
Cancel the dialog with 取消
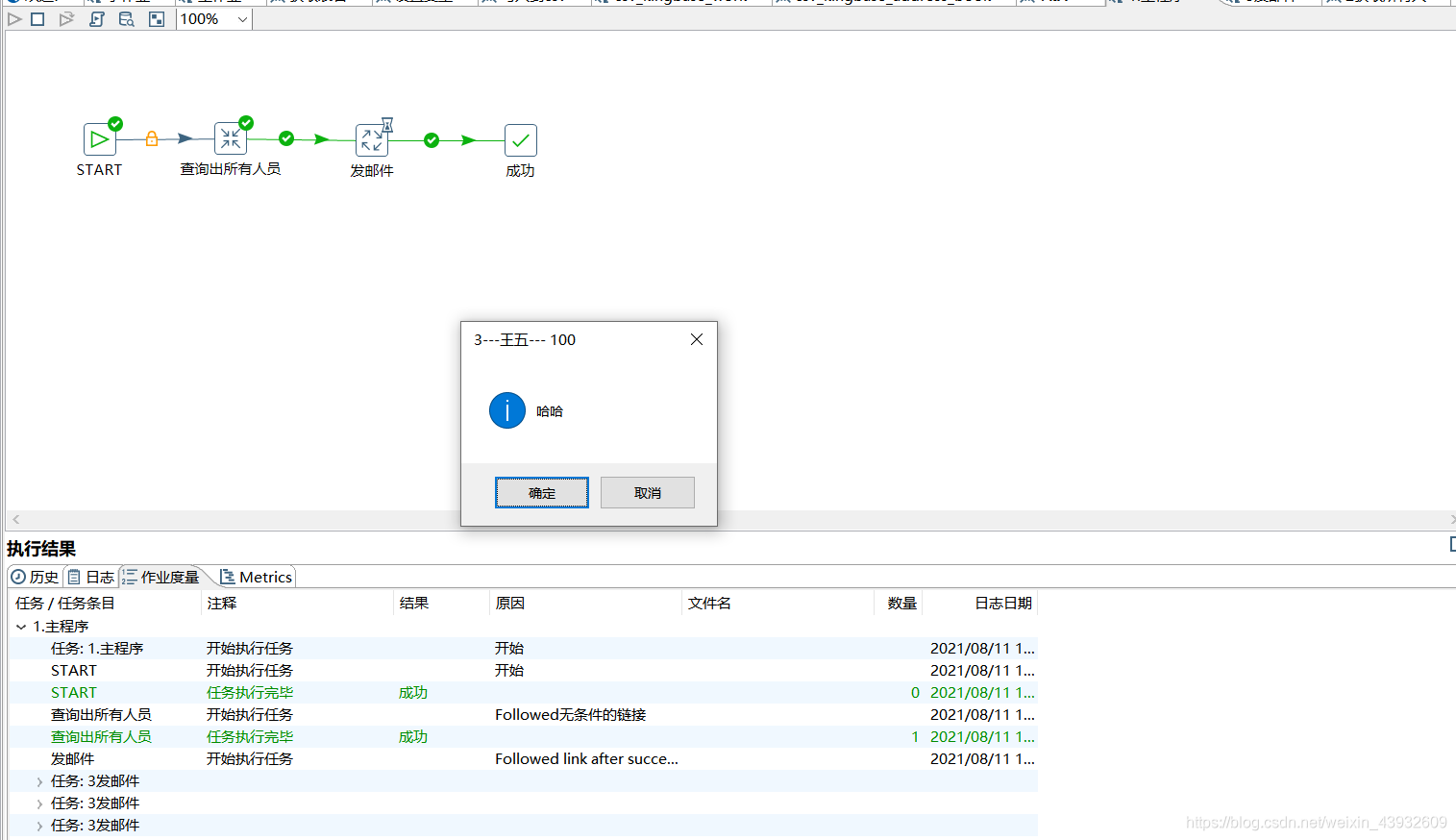click(648, 492)
